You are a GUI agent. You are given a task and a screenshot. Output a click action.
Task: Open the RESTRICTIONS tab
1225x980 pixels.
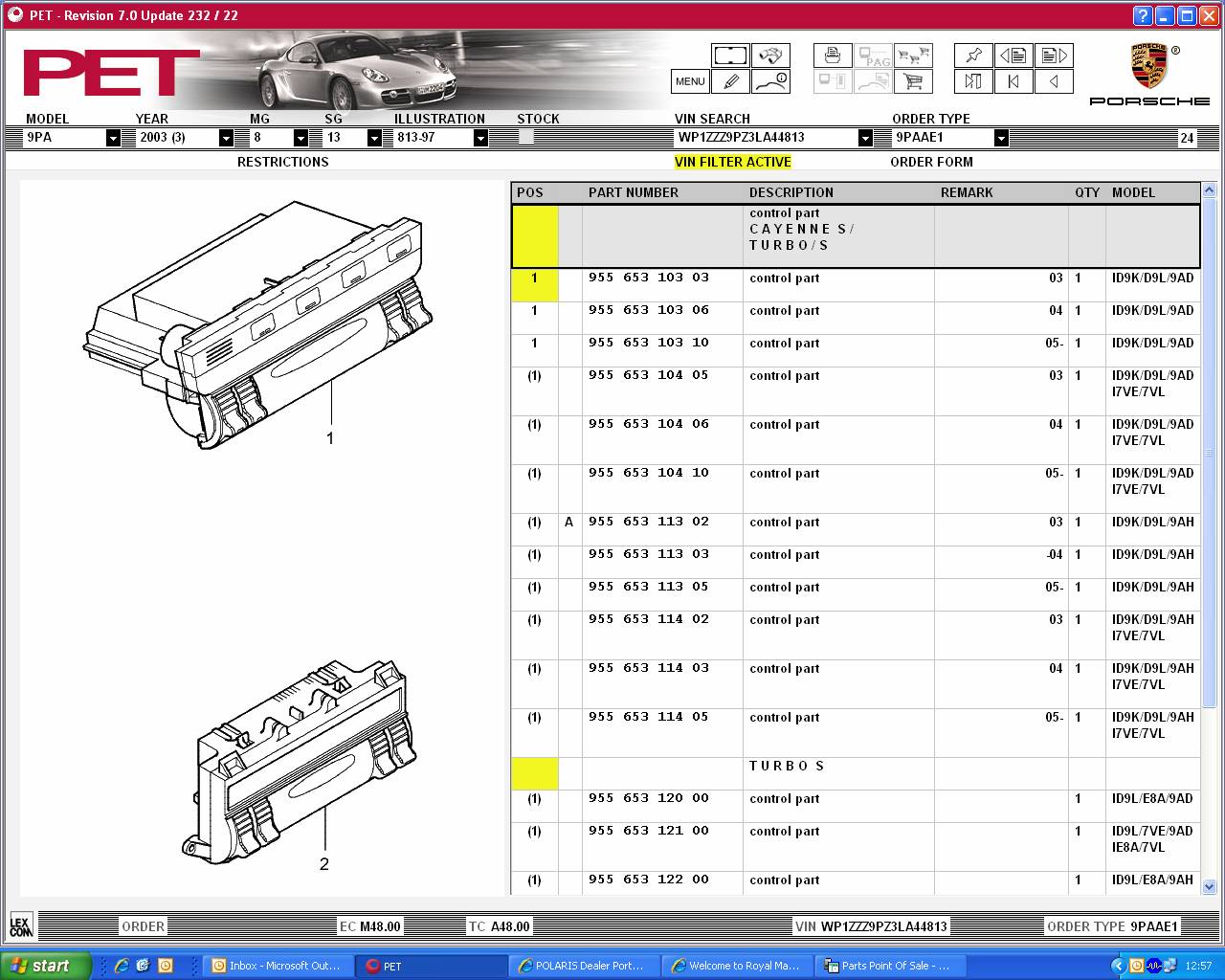coord(282,162)
